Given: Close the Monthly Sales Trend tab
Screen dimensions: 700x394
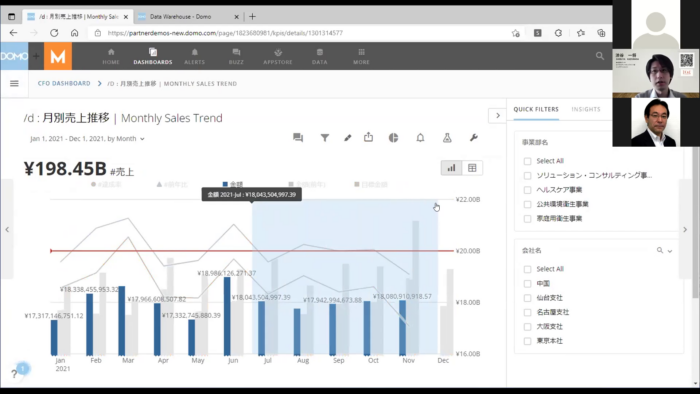Looking at the screenshot, I should click(x=126, y=17).
